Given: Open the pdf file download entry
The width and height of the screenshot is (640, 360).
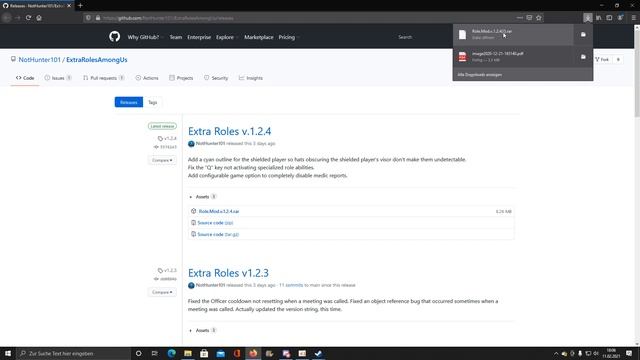Looking at the screenshot, I should (513, 57).
